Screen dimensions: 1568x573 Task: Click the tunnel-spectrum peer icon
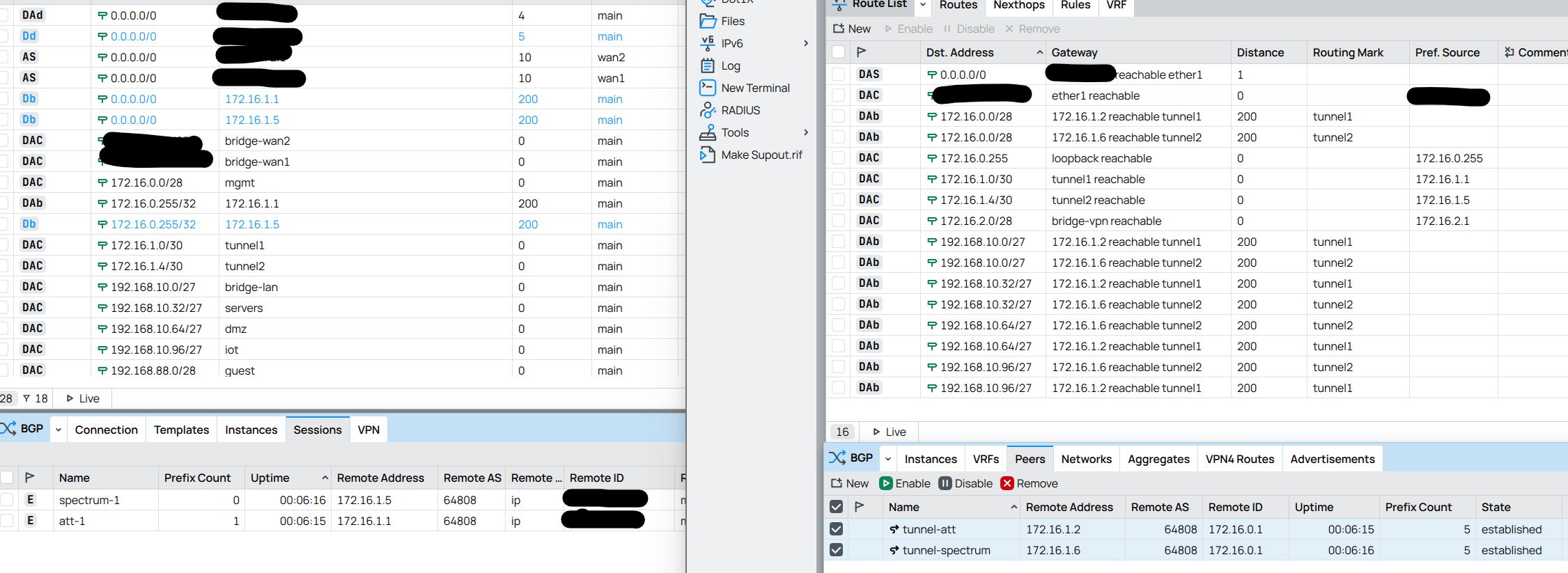coord(894,550)
